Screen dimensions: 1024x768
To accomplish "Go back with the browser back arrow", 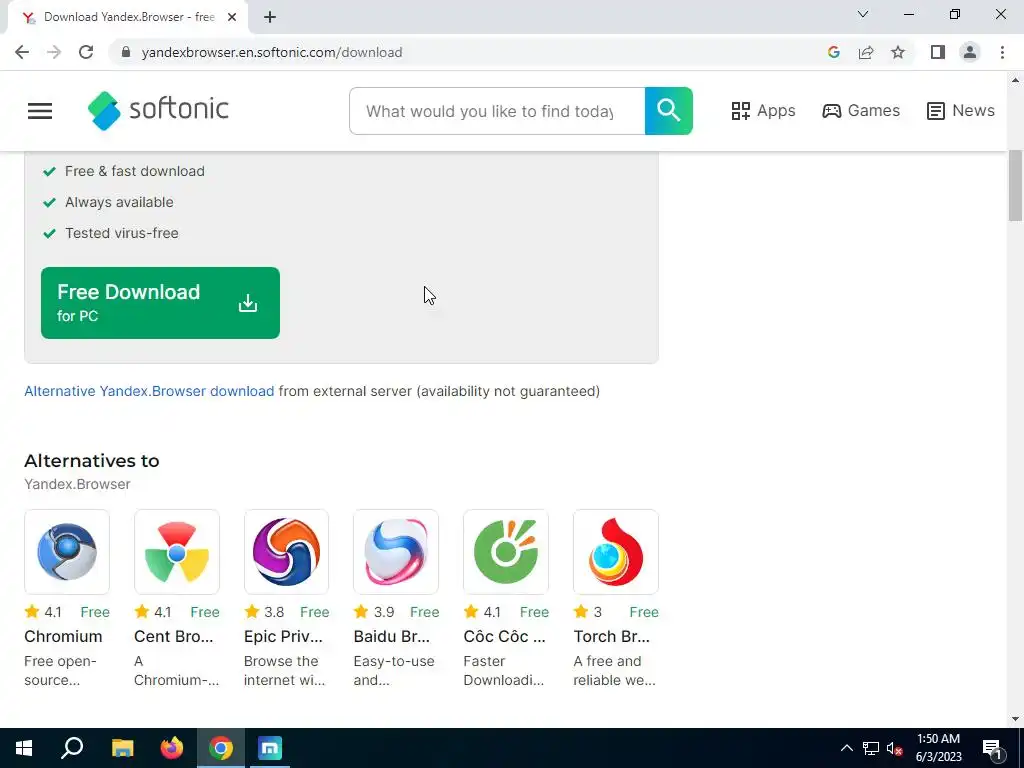I will coord(22,52).
